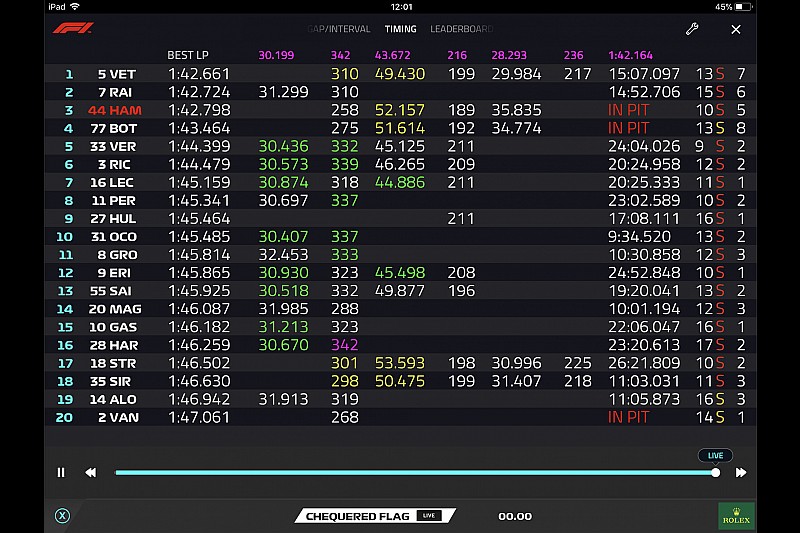Tap the 00.00 session clock
Screen dimensions: 800x533
pos(515,516)
